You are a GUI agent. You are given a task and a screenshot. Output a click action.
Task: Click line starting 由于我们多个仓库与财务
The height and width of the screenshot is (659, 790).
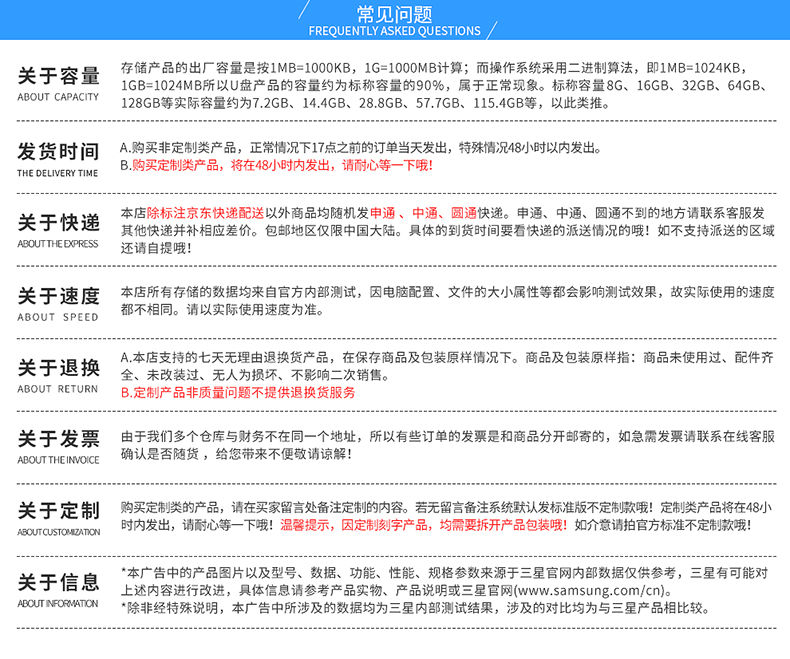(447, 436)
